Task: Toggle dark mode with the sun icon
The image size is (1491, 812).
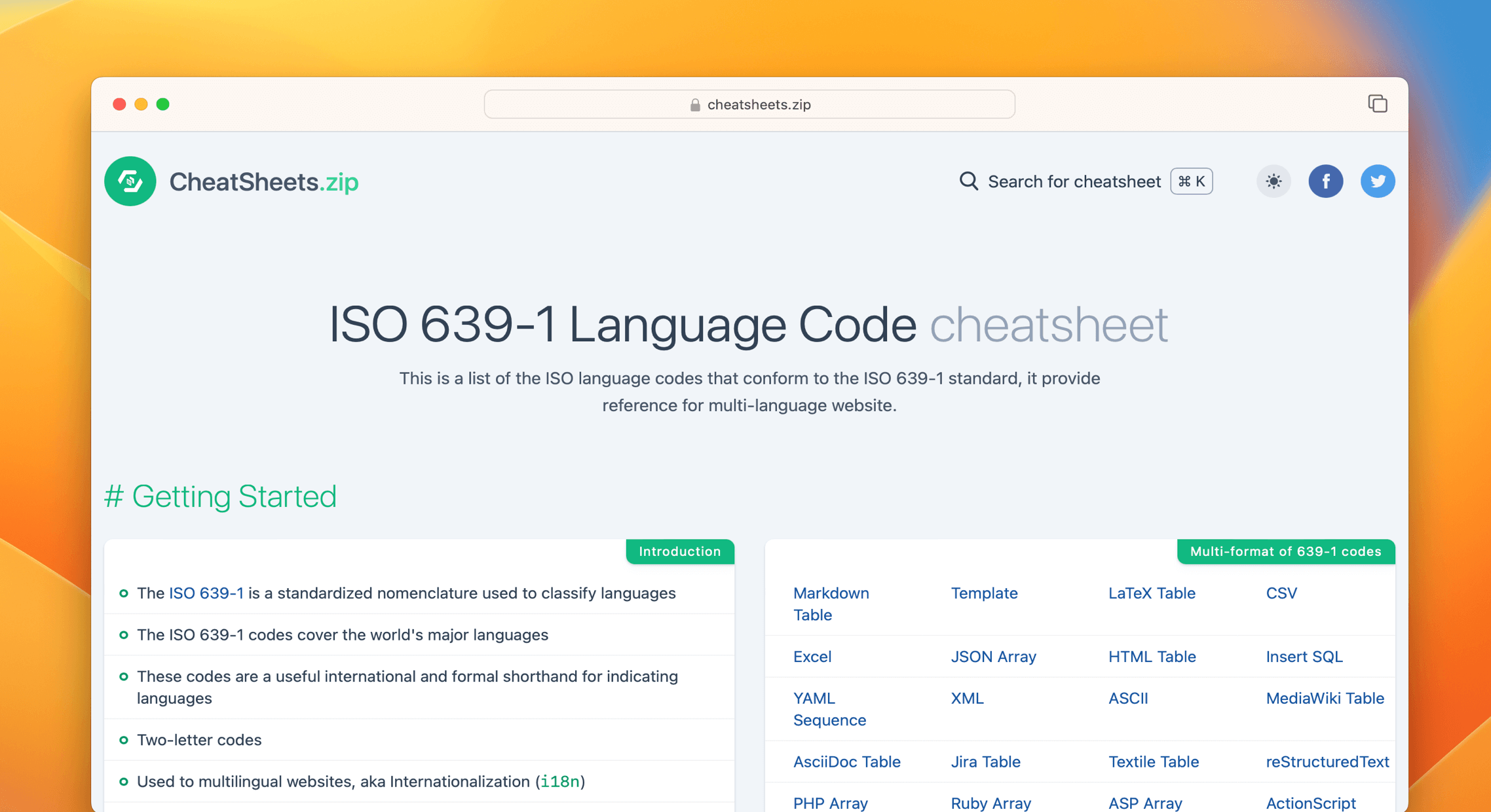Action: coord(1273,181)
